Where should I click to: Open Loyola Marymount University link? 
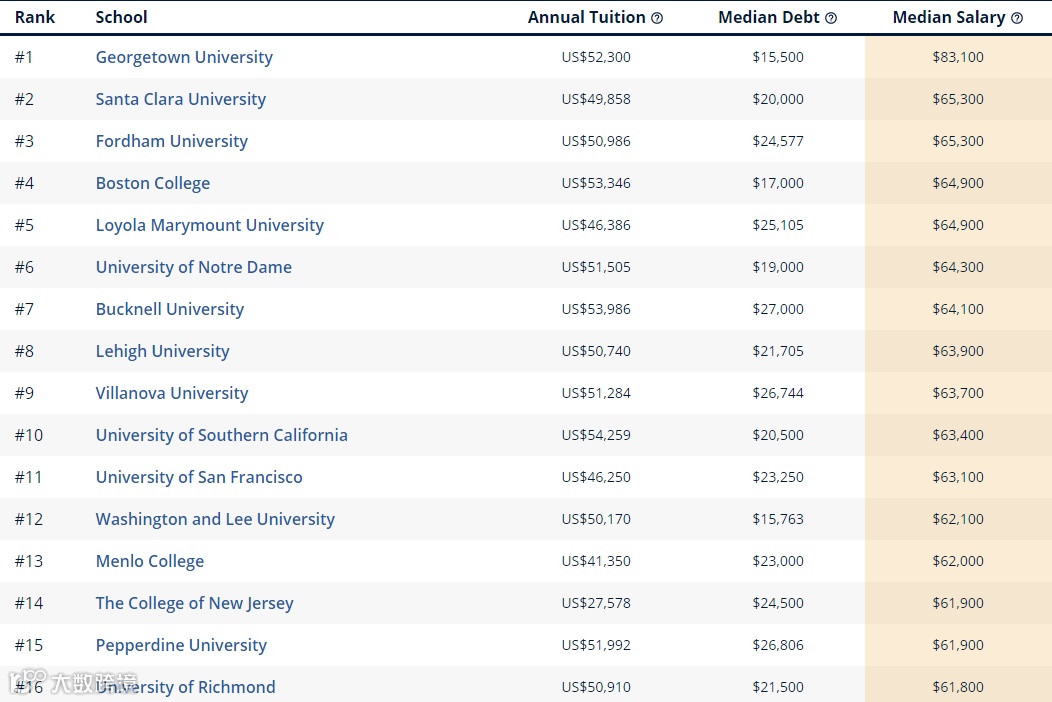[x=209, y=225]
